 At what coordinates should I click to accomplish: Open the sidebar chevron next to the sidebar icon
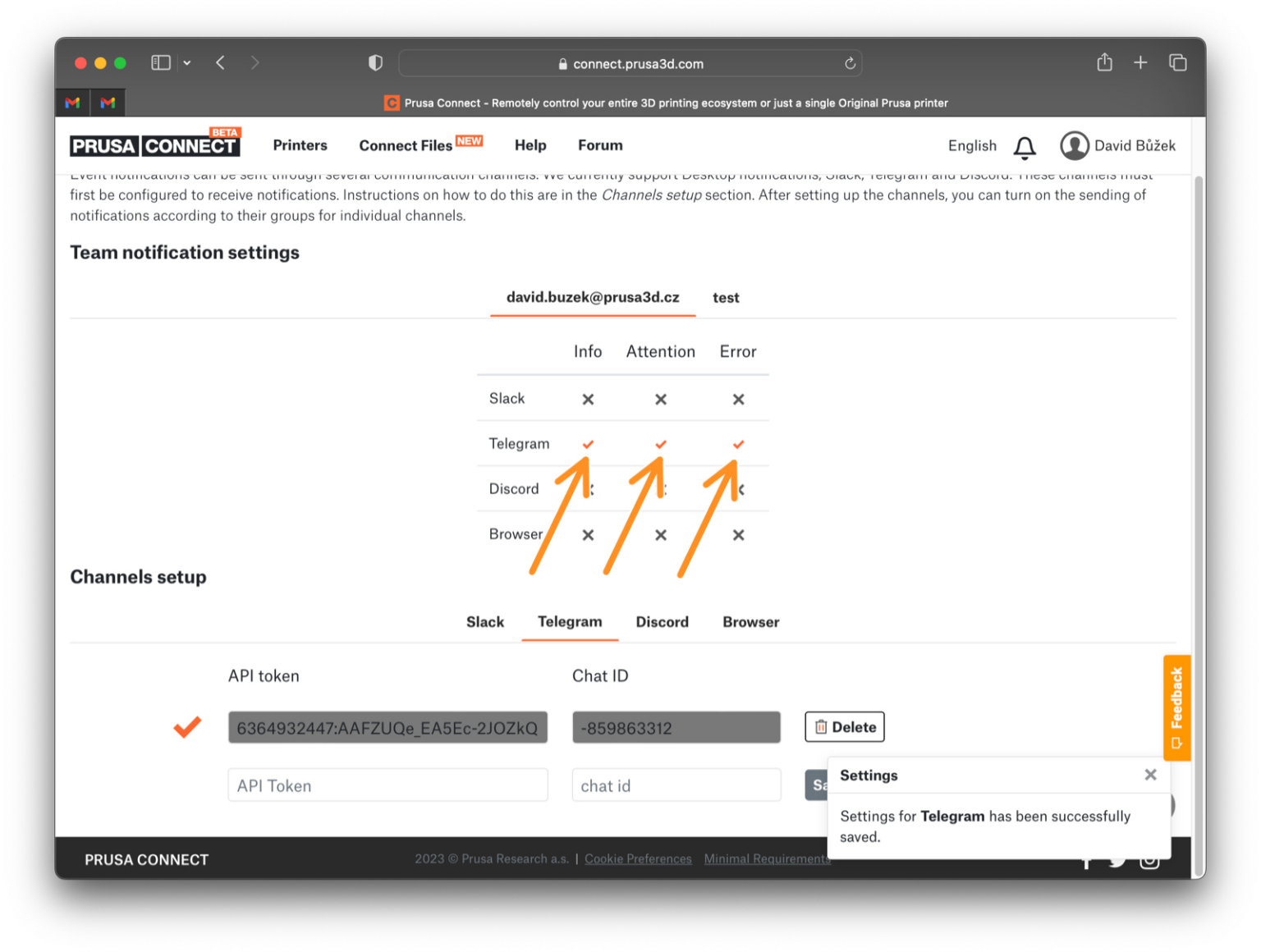point(187,62)
